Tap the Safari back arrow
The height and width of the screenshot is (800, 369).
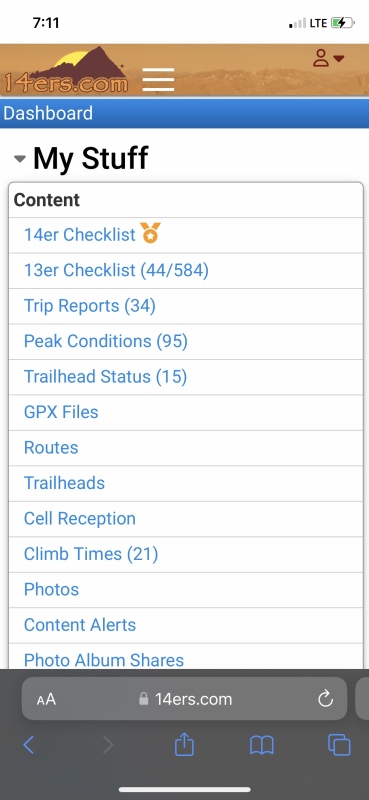[29, 745]
